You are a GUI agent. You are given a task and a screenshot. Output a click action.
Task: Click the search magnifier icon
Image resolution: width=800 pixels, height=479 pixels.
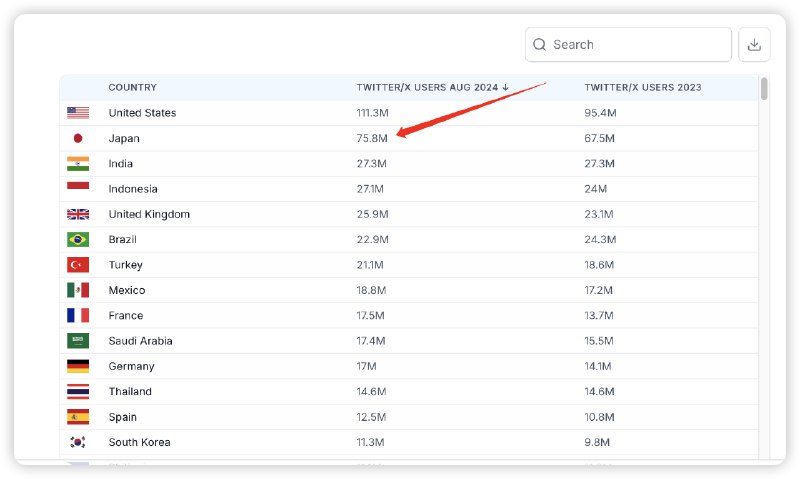[x=540, y=45]
